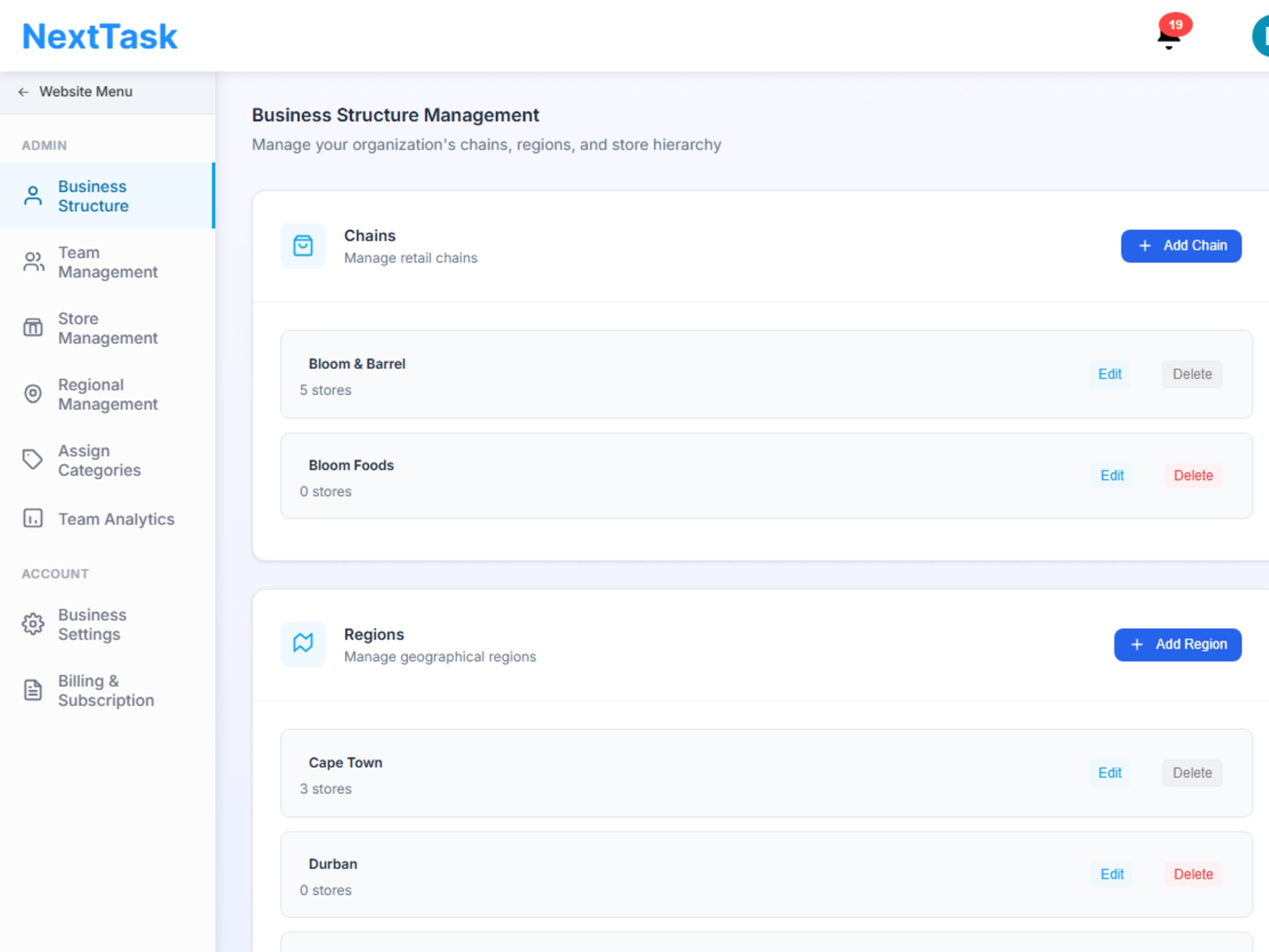Edit the Bloom & Barrel chain

(1110, 374)
